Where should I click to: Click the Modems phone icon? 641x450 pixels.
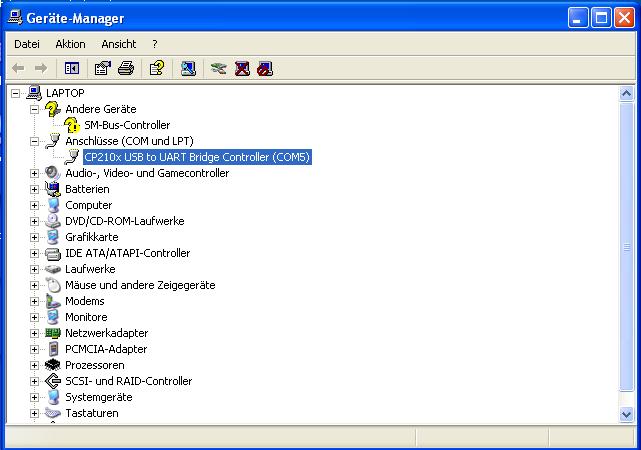53,301
